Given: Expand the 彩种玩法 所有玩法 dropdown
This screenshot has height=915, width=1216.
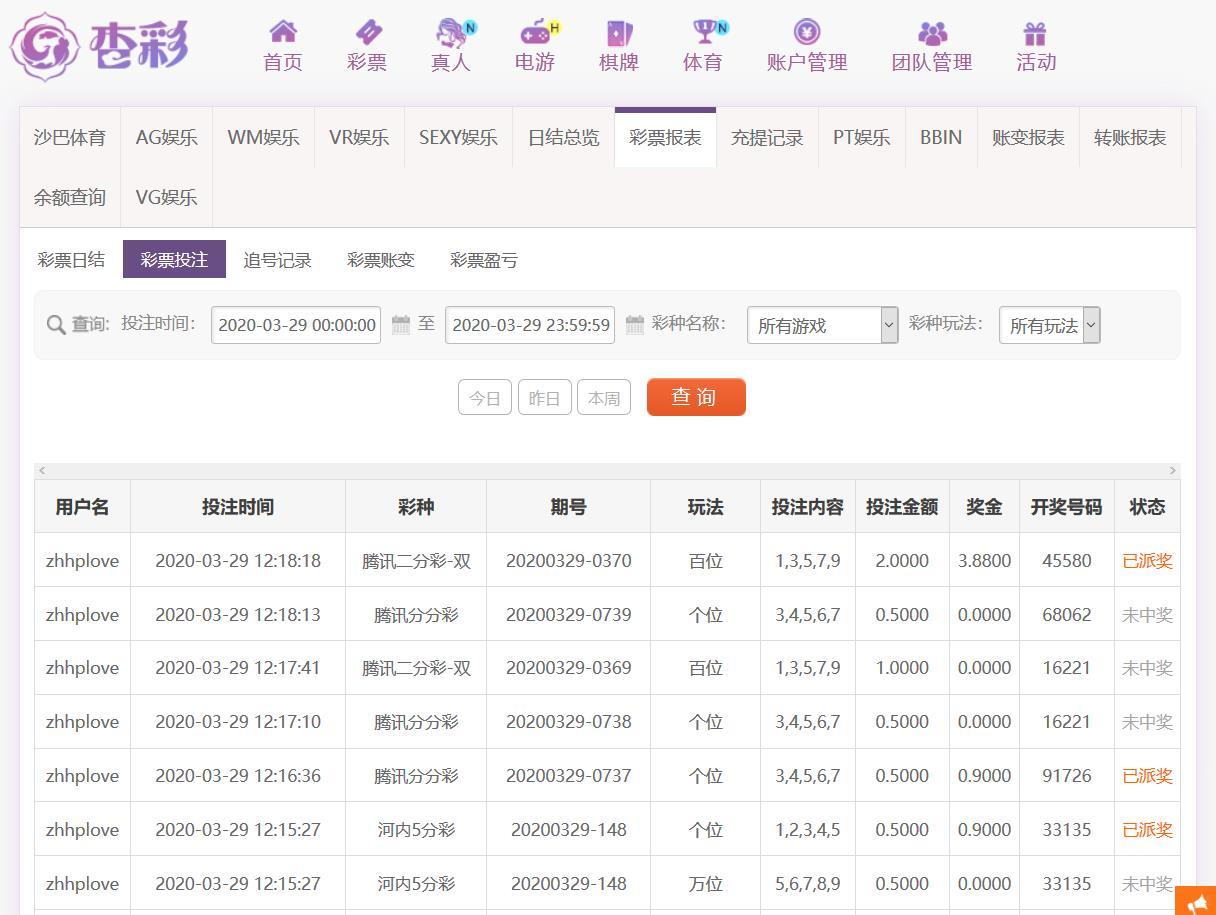Looking at the screenshot, I should pyautogui.click(x=1050, y=325).
